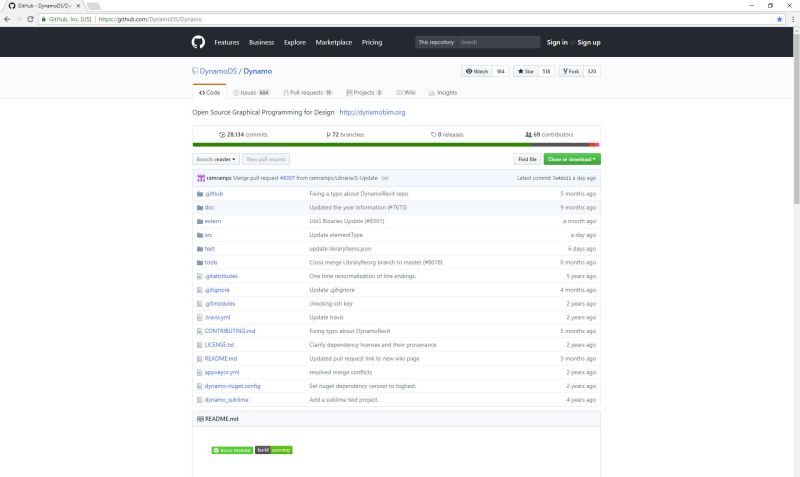800x477 pixels.
Task: Open the dynamo-nuget.config file
Action: [x=232, y=386]
